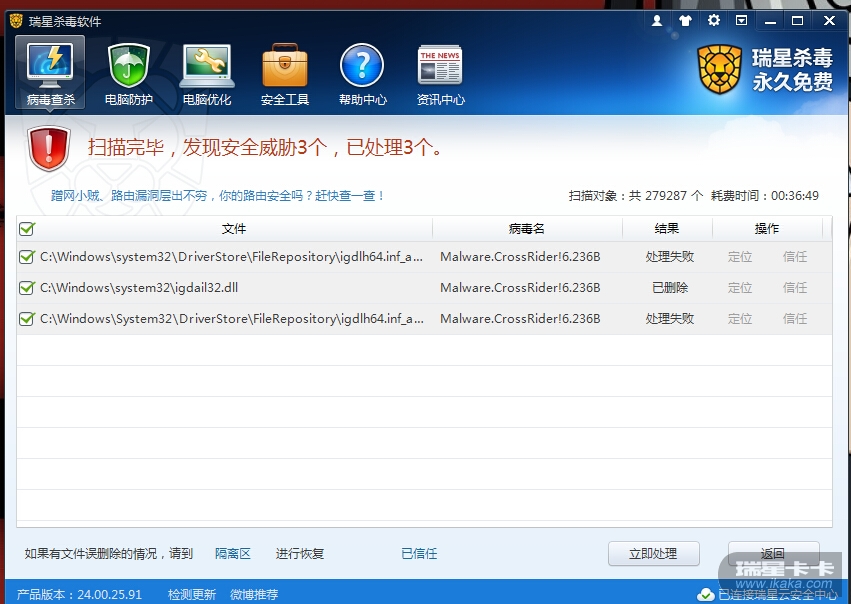Click the 结果 column header
Screen dimensions: 851x604
pos(666,228)
